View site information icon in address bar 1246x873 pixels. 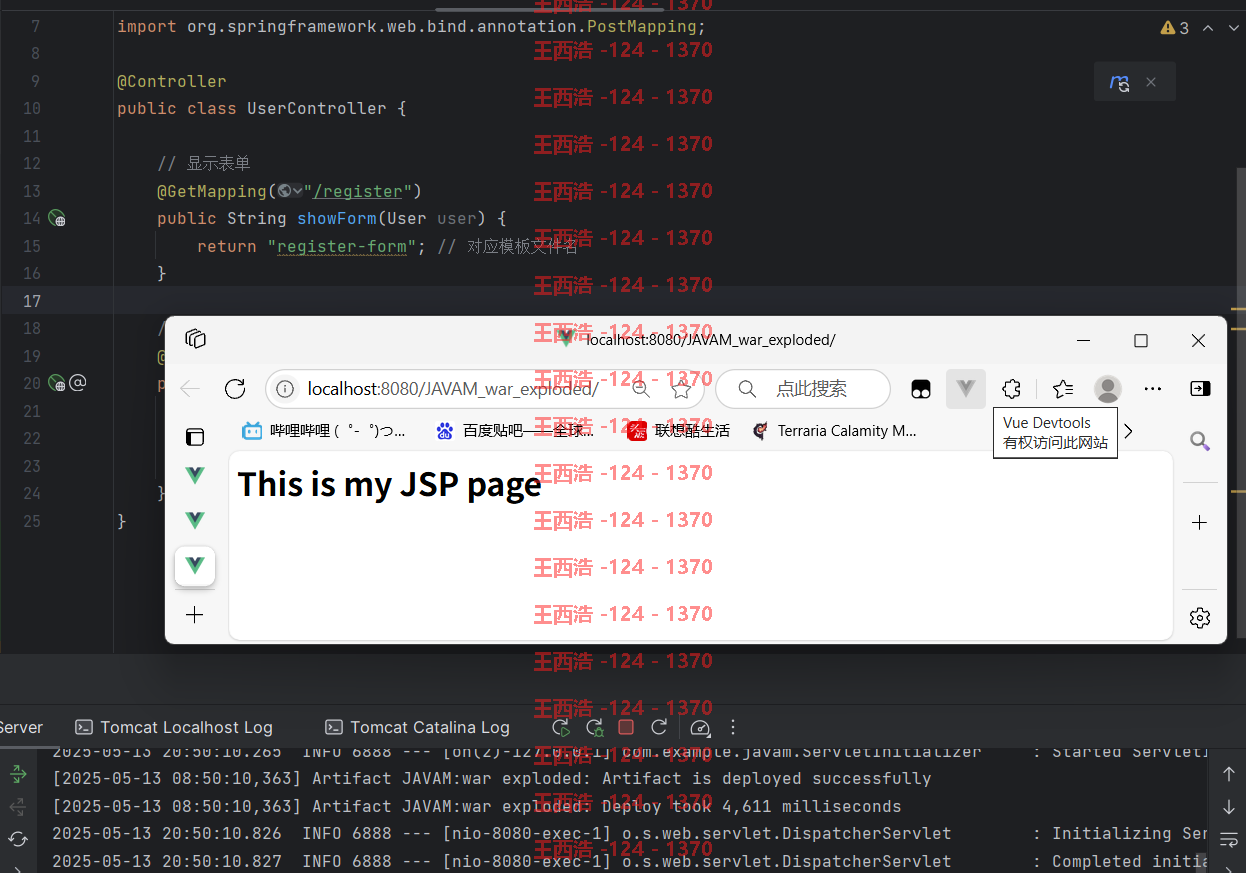click(x=285, y=389)
